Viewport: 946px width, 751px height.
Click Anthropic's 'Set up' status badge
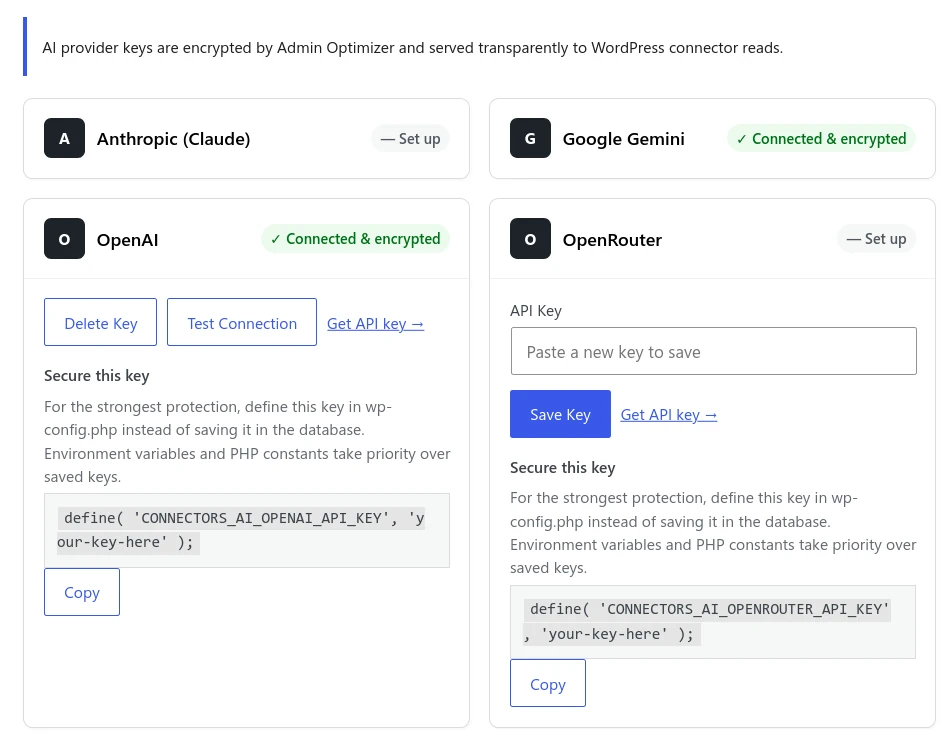coord(410,139)
